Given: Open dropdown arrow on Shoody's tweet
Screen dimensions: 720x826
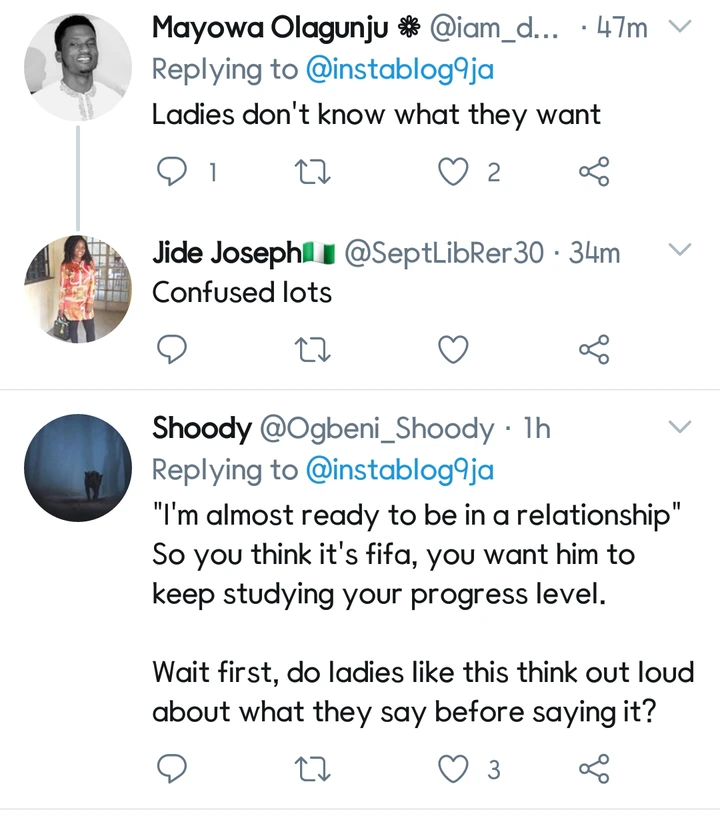Looking at the screenshot, I should point(680,427).
